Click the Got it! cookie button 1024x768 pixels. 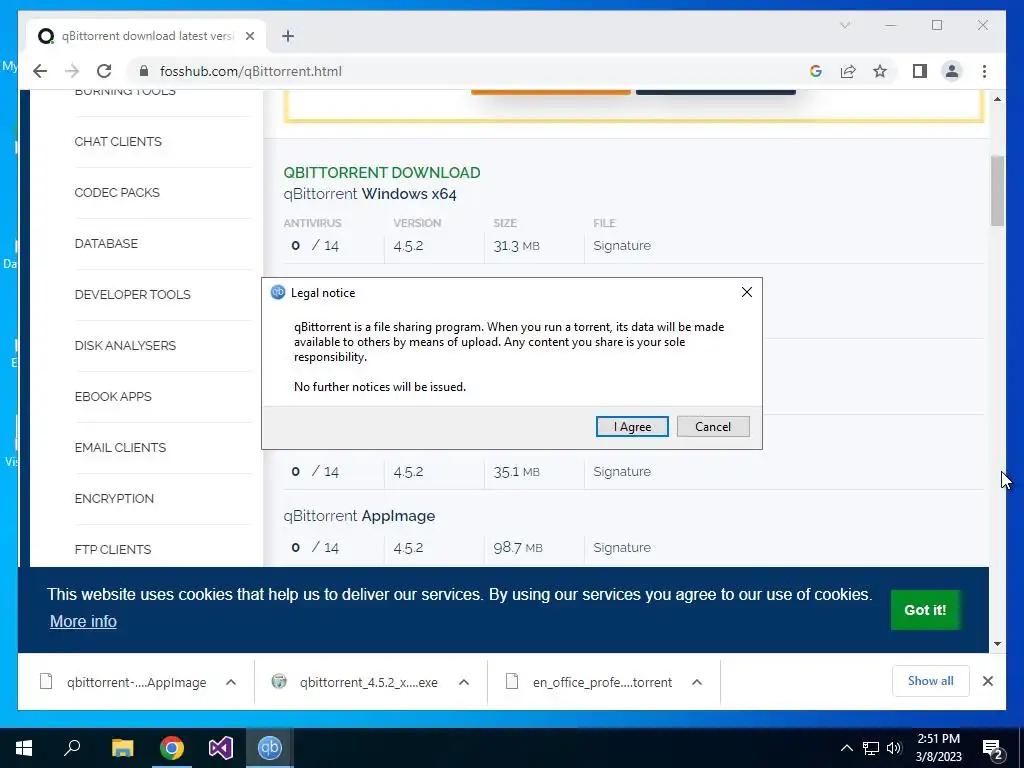pos(925,610)
